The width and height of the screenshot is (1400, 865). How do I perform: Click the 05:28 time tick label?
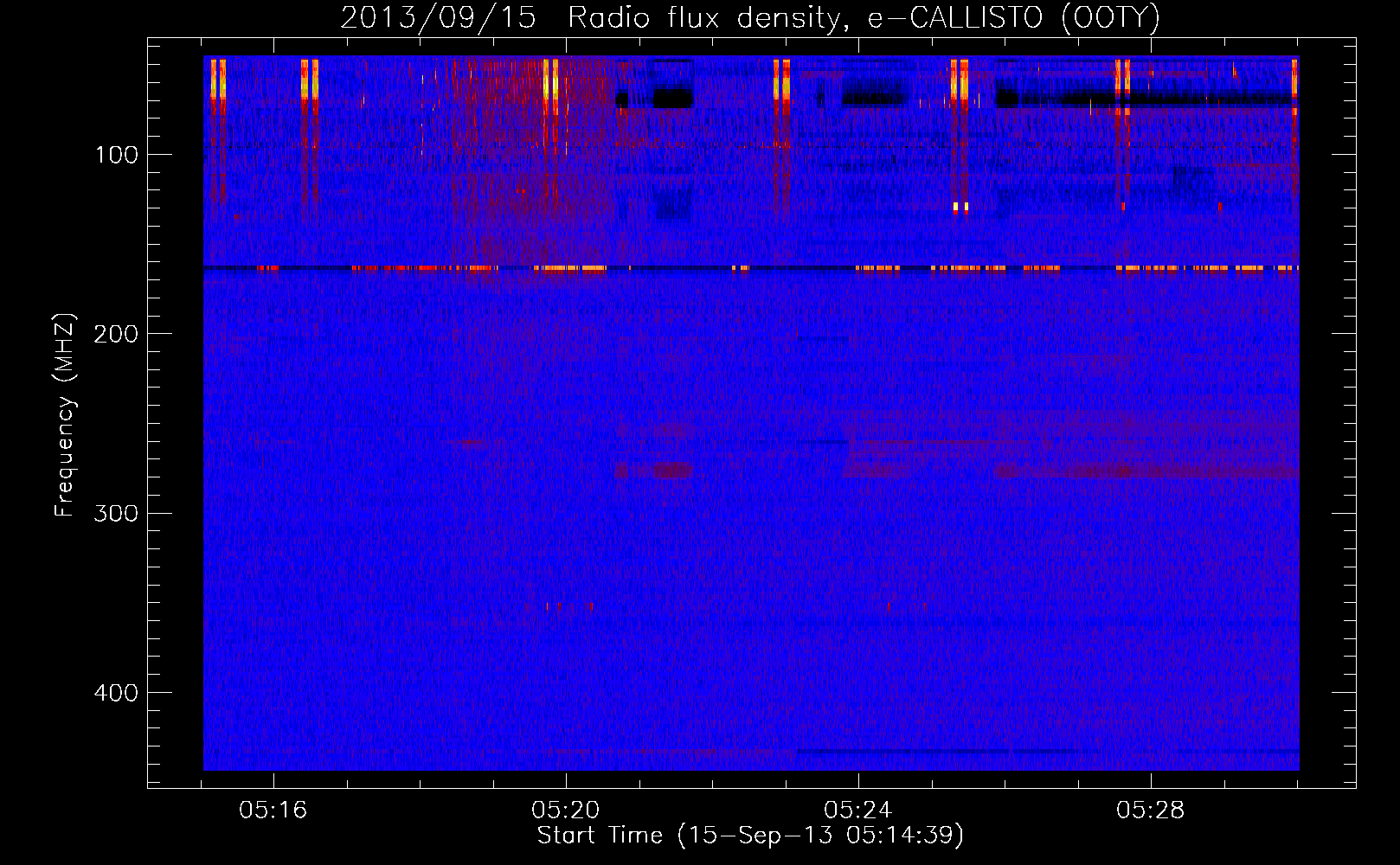point(1151,811)
